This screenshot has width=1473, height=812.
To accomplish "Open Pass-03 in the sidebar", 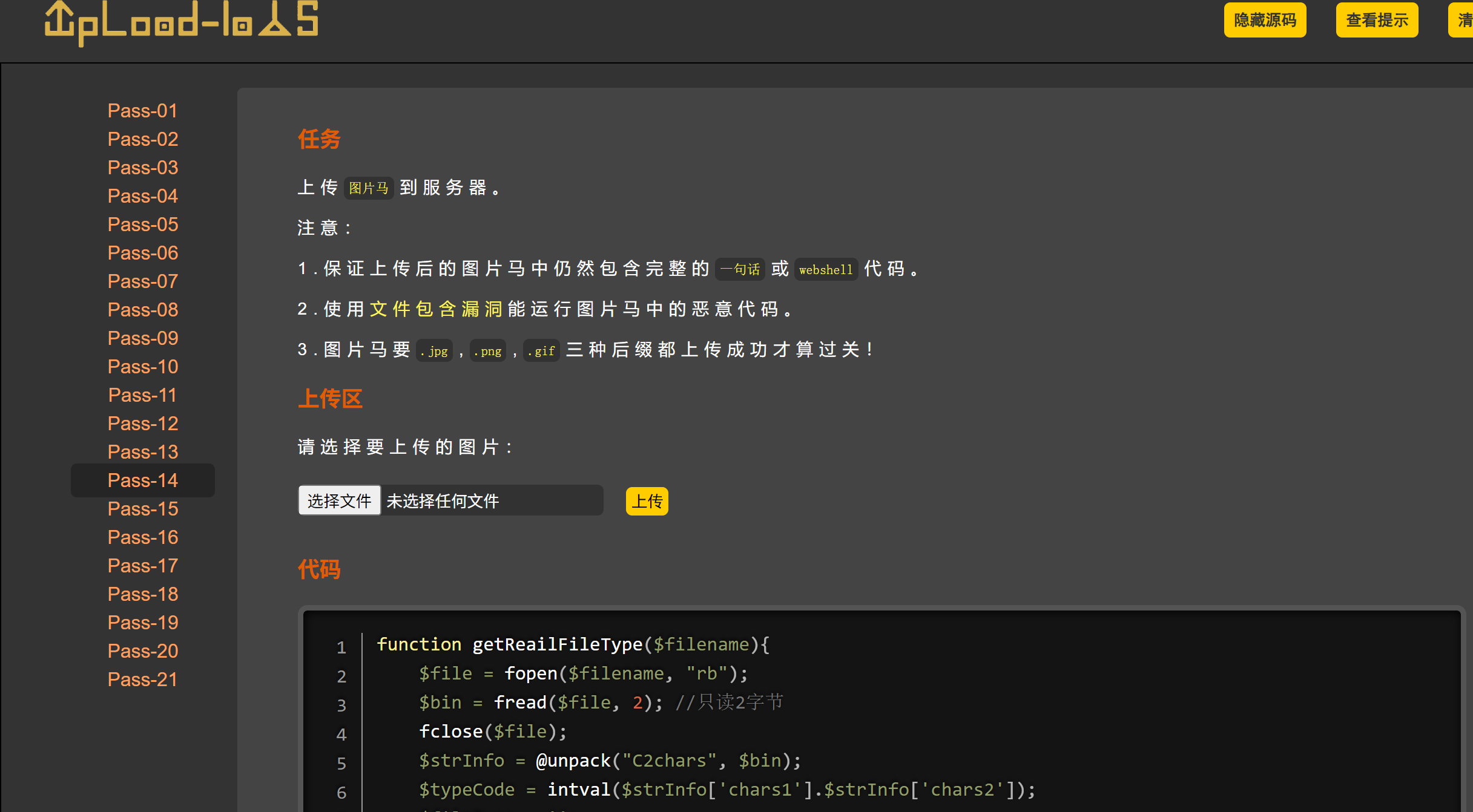I will coord(143,168).
